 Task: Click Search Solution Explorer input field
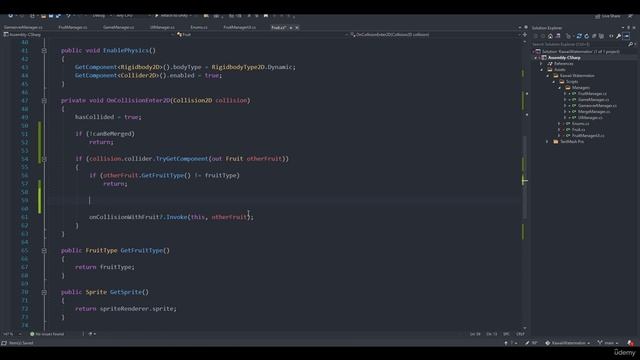click(x=579, y=44)
